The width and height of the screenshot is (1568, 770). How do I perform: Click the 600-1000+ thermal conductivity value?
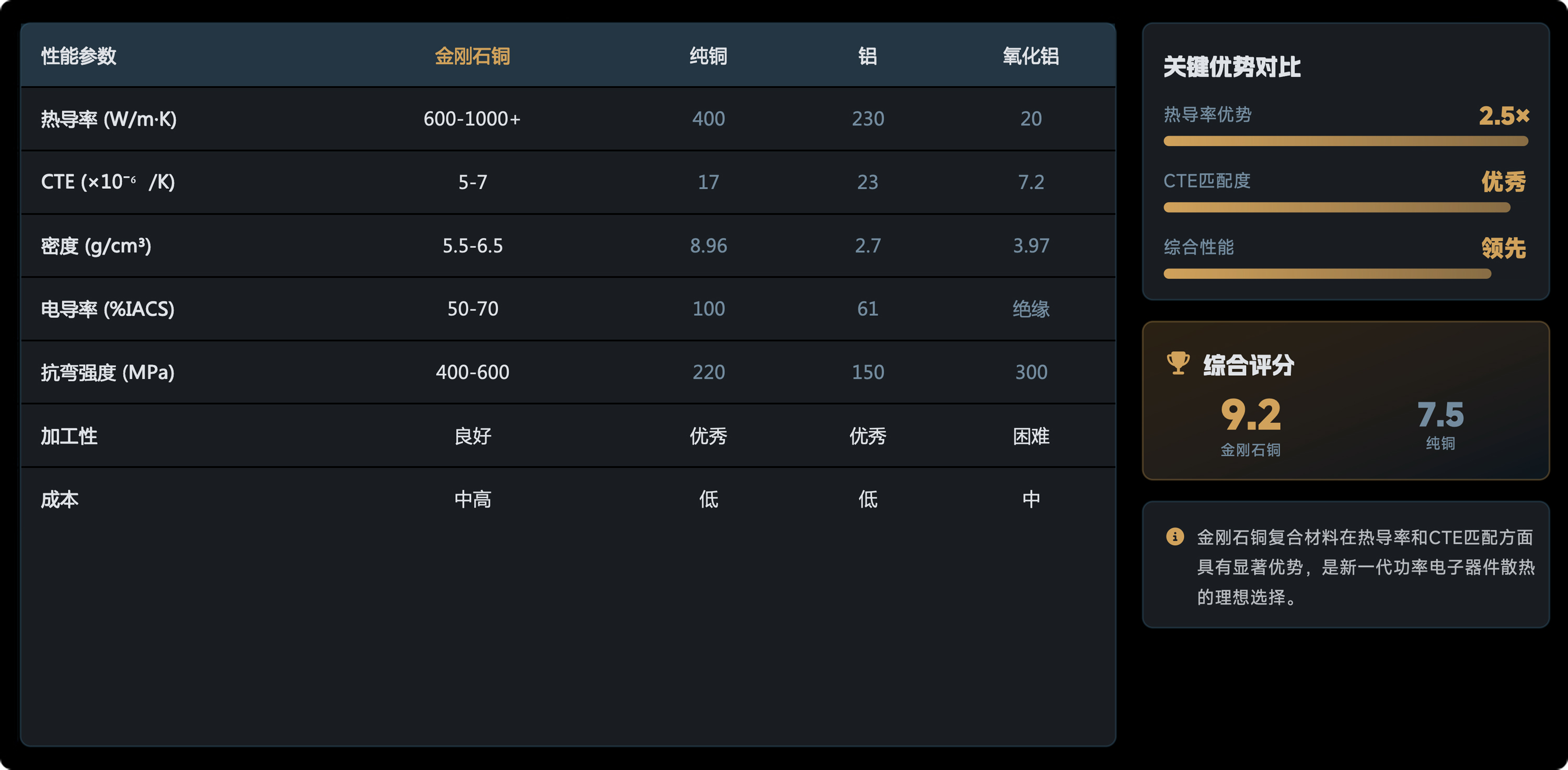(x=472, y=119)
